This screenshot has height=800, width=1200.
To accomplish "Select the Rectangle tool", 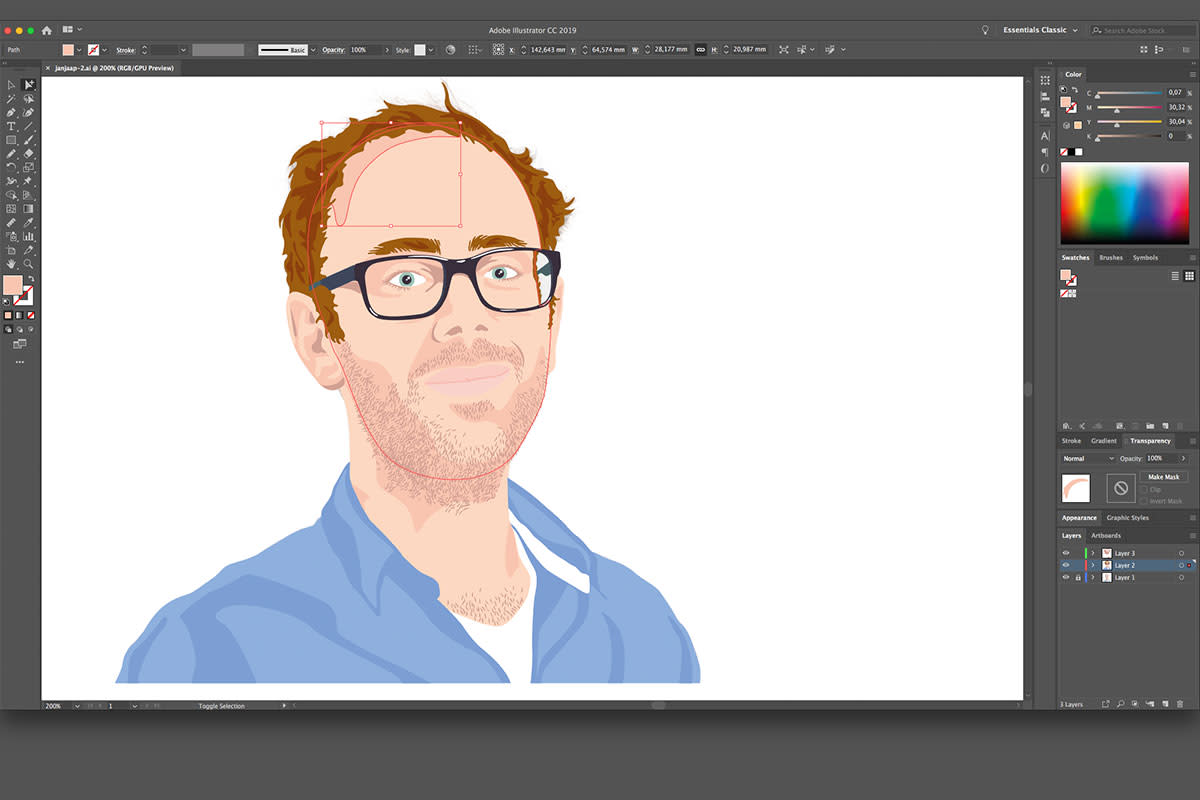I will tap(11, 140).
